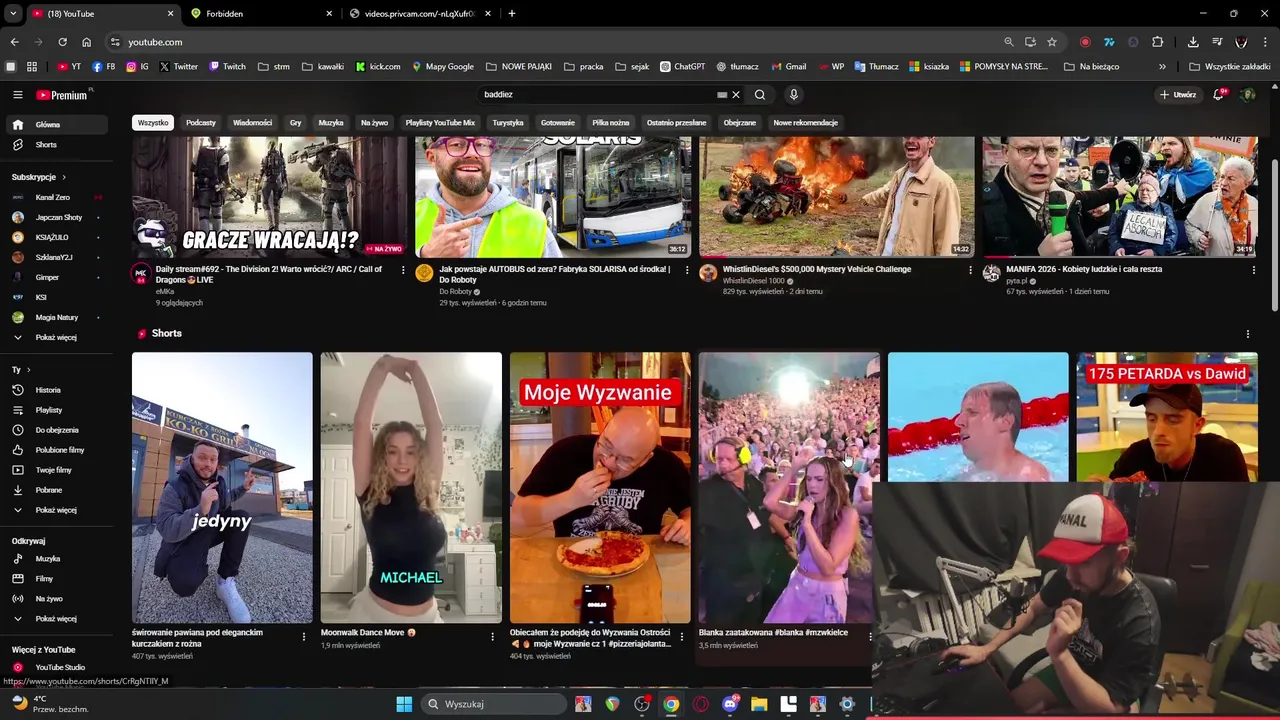The image size is (1280, 720).
Task: Open Playlisty in the sidebar
Action: (x=56, y=410)
